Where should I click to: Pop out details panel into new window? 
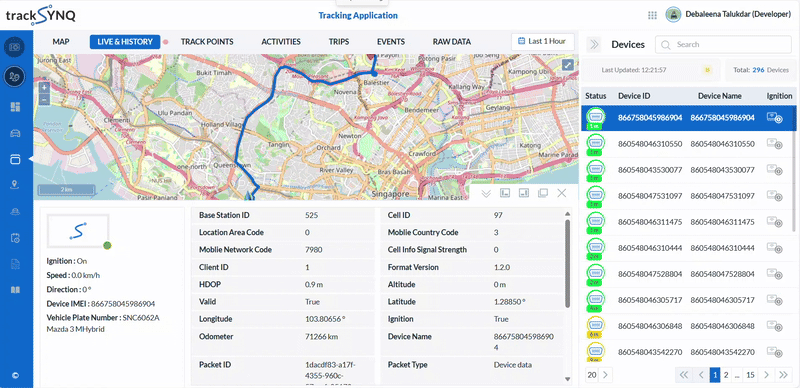[542, 193]
